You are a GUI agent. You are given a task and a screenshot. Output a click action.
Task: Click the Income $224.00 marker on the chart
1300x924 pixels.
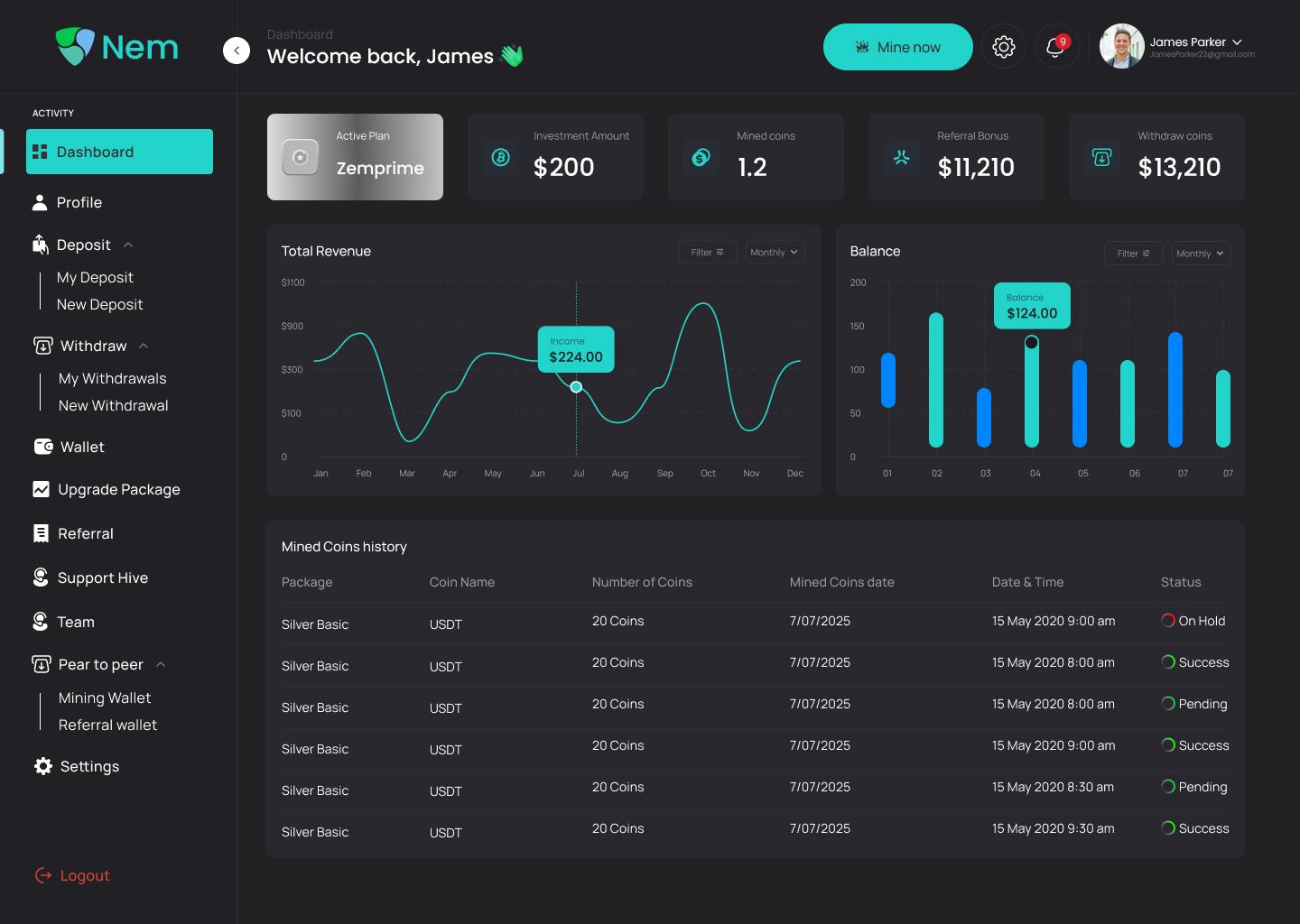(576, 349)
